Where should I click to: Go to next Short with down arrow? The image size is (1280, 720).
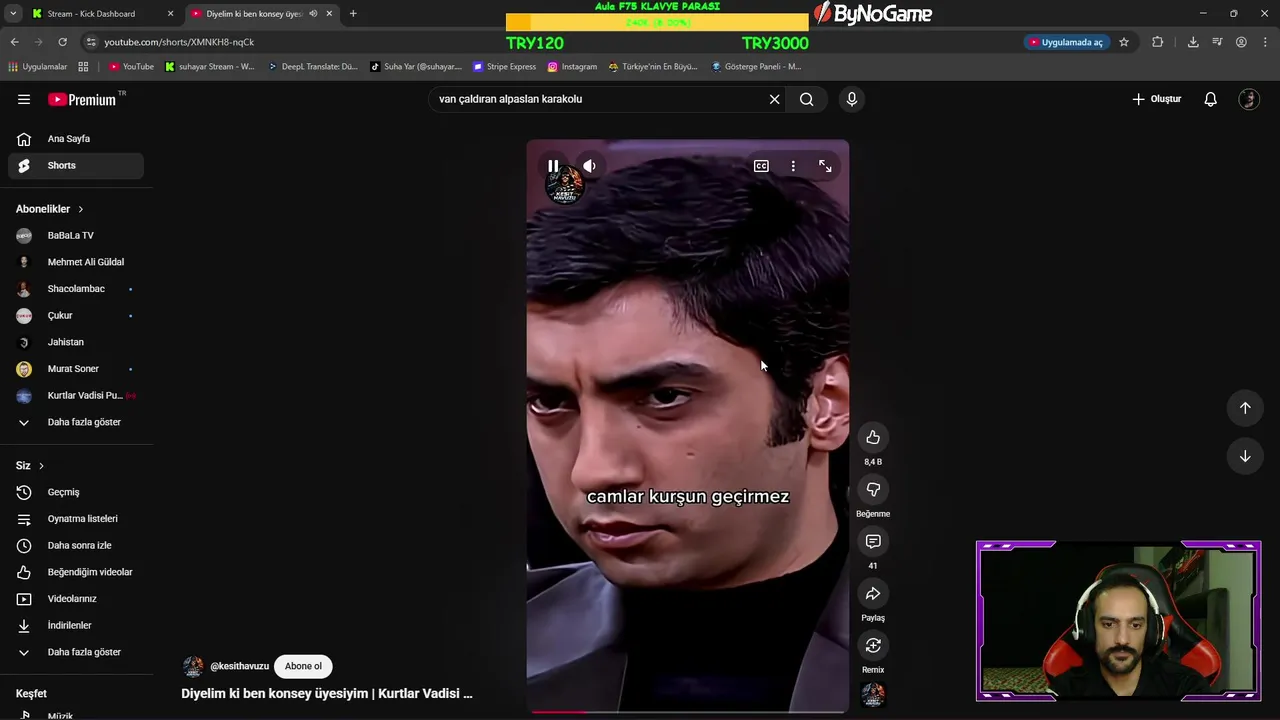point(1245,456)
